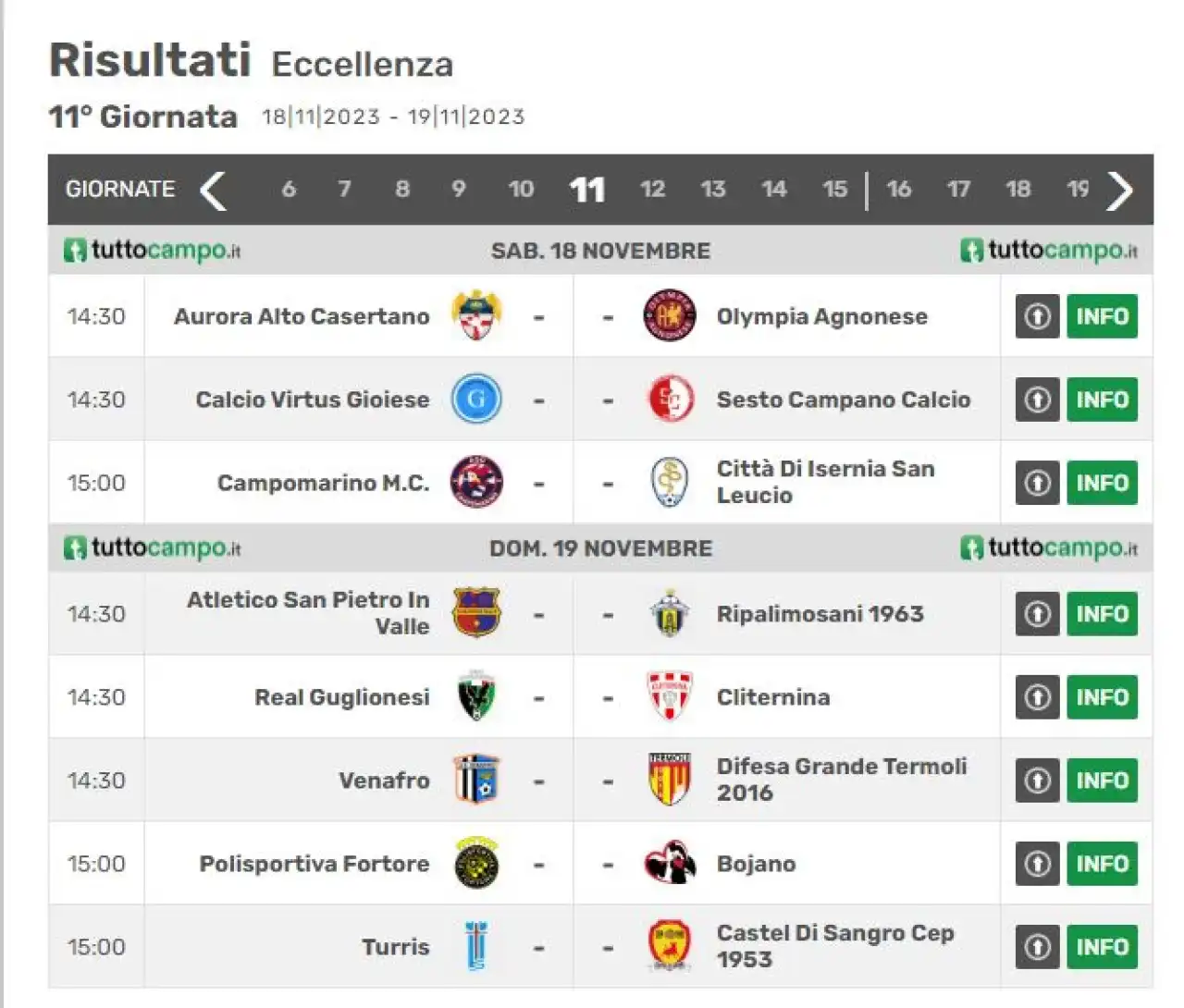1184x1008 pixels.
Task: Click the Polisportiva Fortore crest
Action: coord(476,863)
